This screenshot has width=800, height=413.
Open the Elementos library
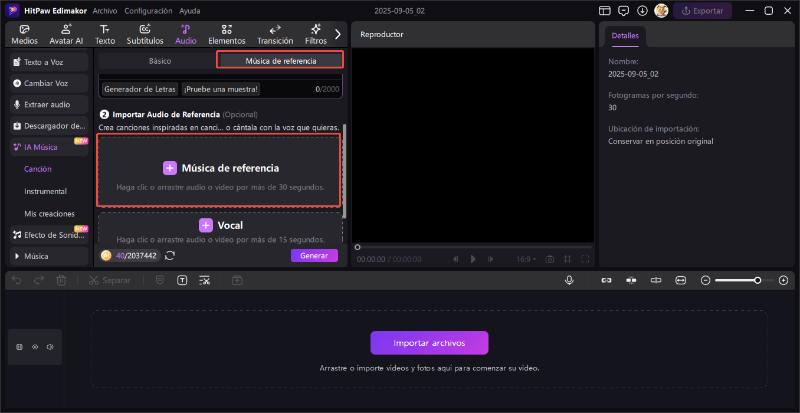click(x=227, y=35)
